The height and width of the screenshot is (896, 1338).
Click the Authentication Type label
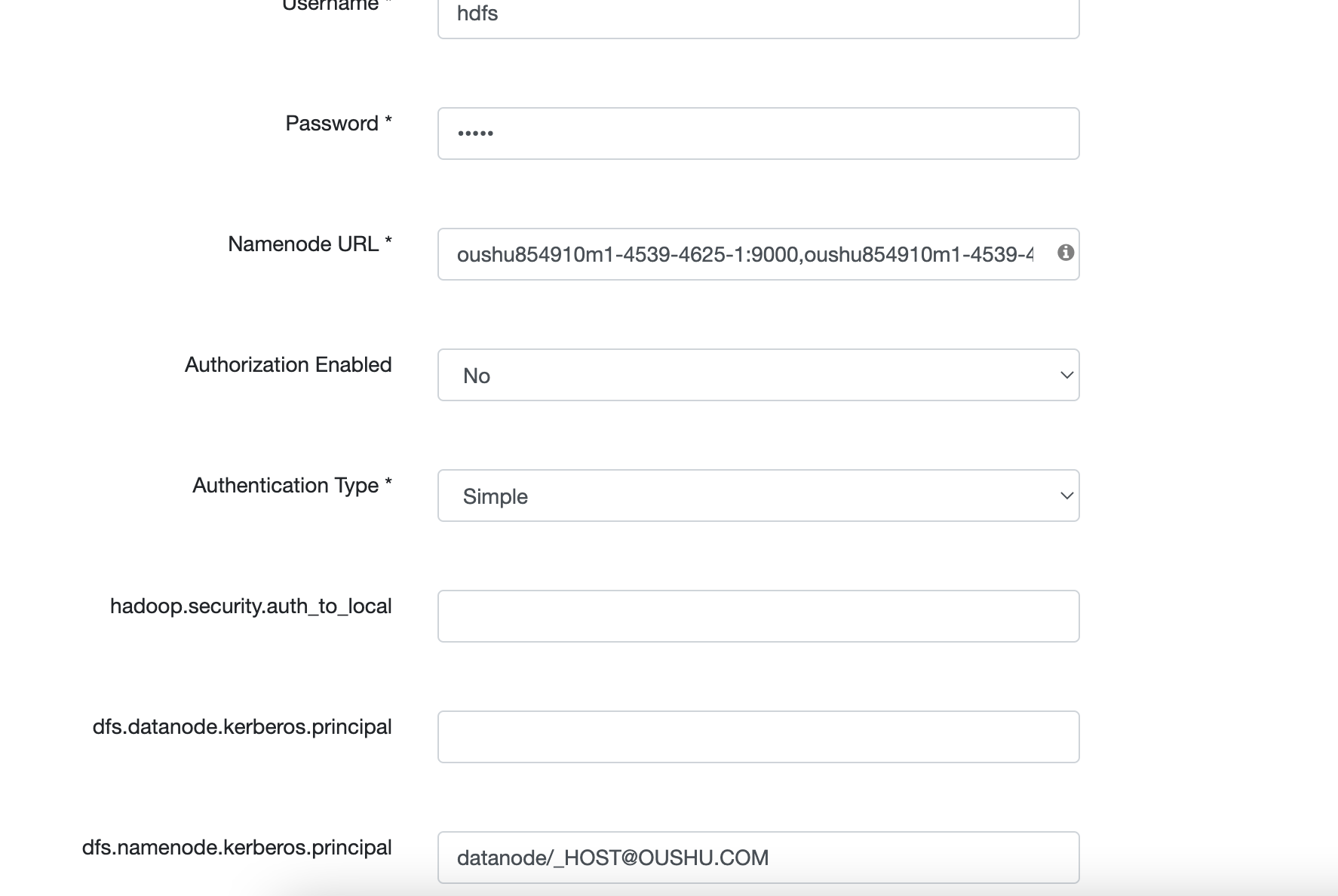point(292,485)
